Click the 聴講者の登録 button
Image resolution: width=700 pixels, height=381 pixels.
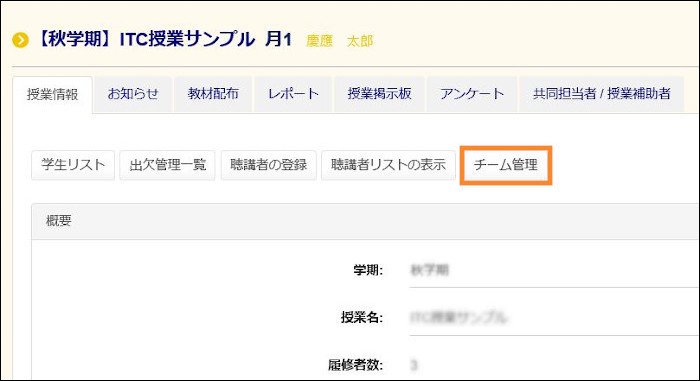pyautogui.click(x=269, y=165)
